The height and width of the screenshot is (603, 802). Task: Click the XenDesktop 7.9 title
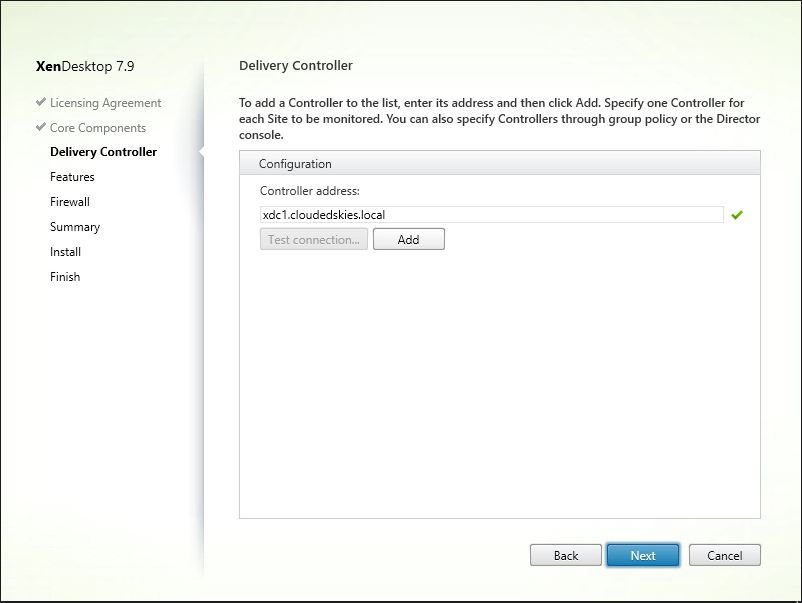coord(85,66)
